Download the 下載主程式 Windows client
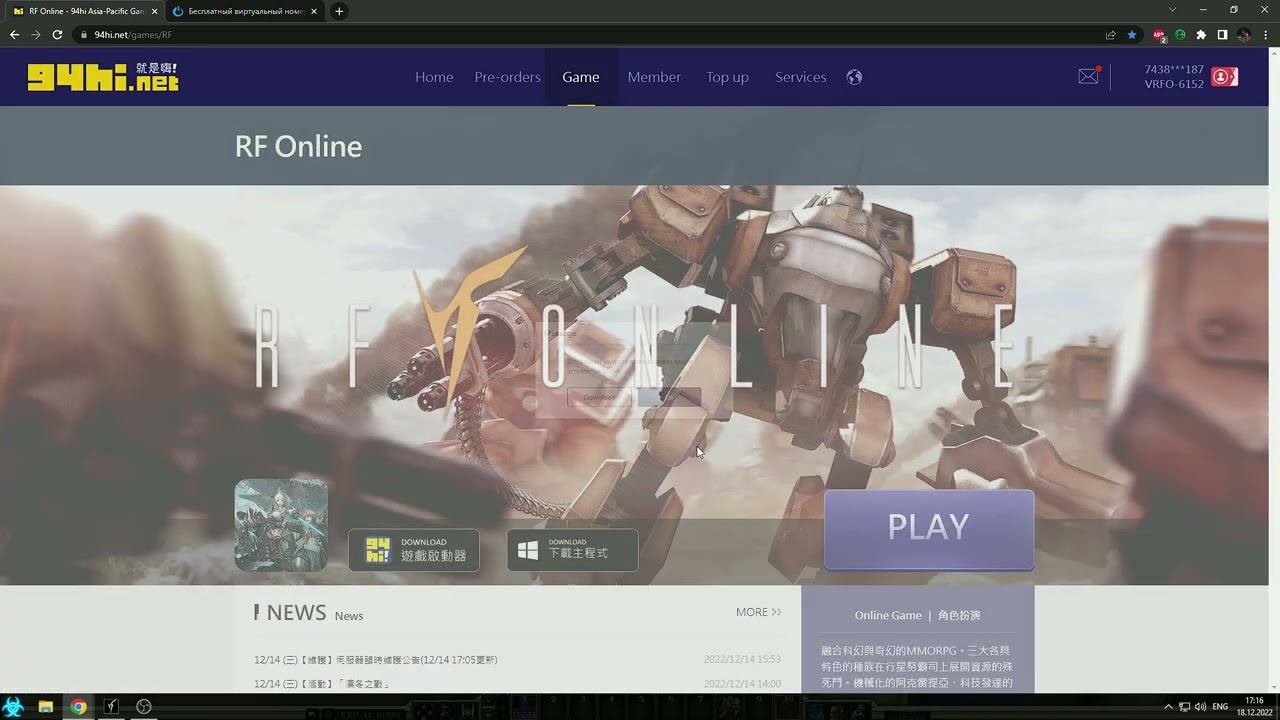 click(x=573, y=550)
